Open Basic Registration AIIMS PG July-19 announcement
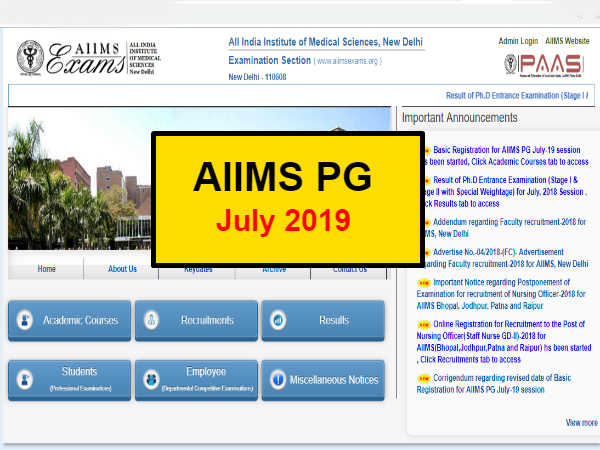Screen dimensions: 600x450 (x=506, y=156)
